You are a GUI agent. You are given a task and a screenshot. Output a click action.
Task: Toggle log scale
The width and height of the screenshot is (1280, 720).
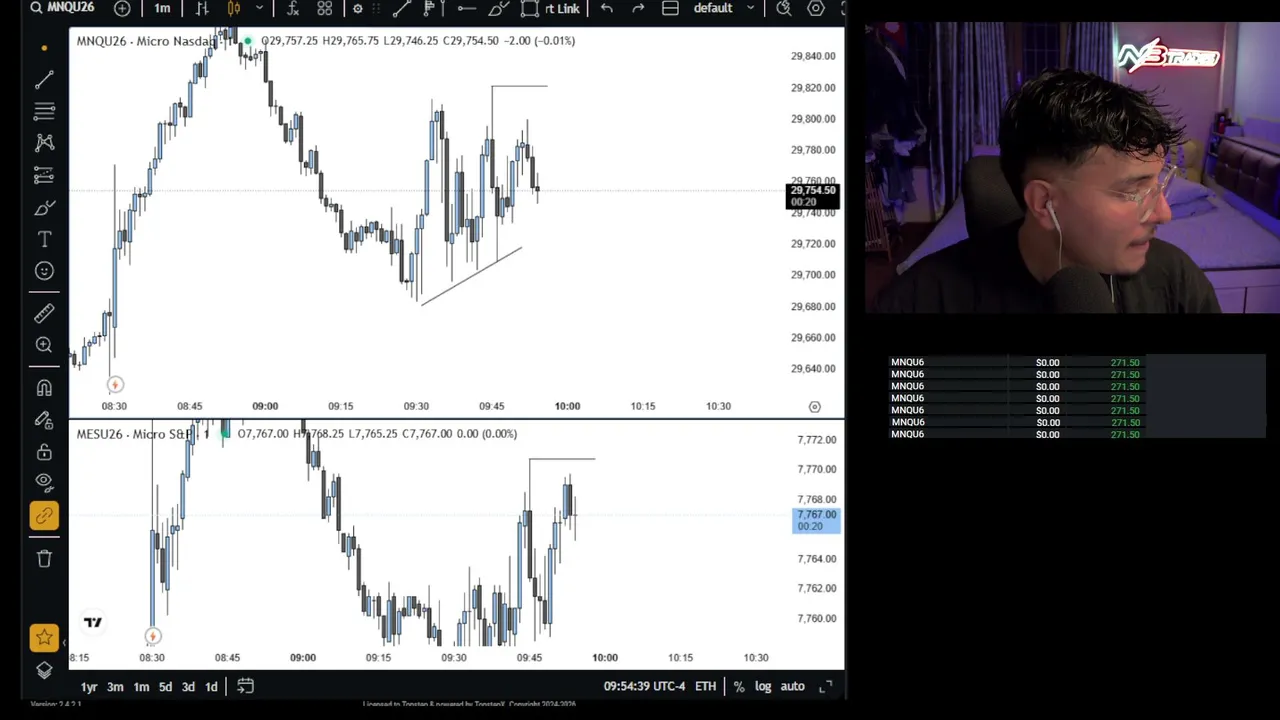(x=763, y=686)
